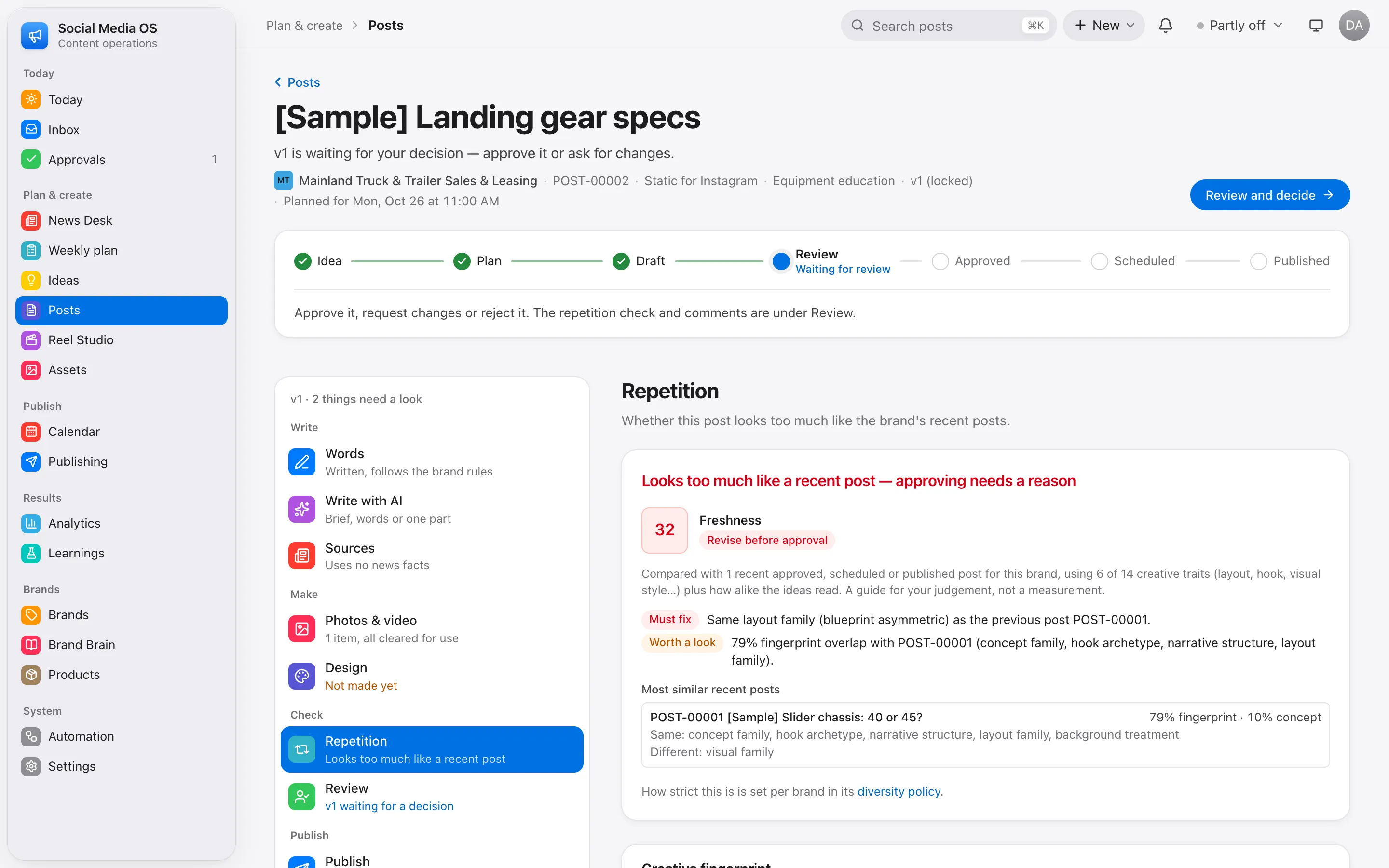The height and width of the screenshot is (868, 1389).
Task: Select the Sources step
Action: [432, 556]
